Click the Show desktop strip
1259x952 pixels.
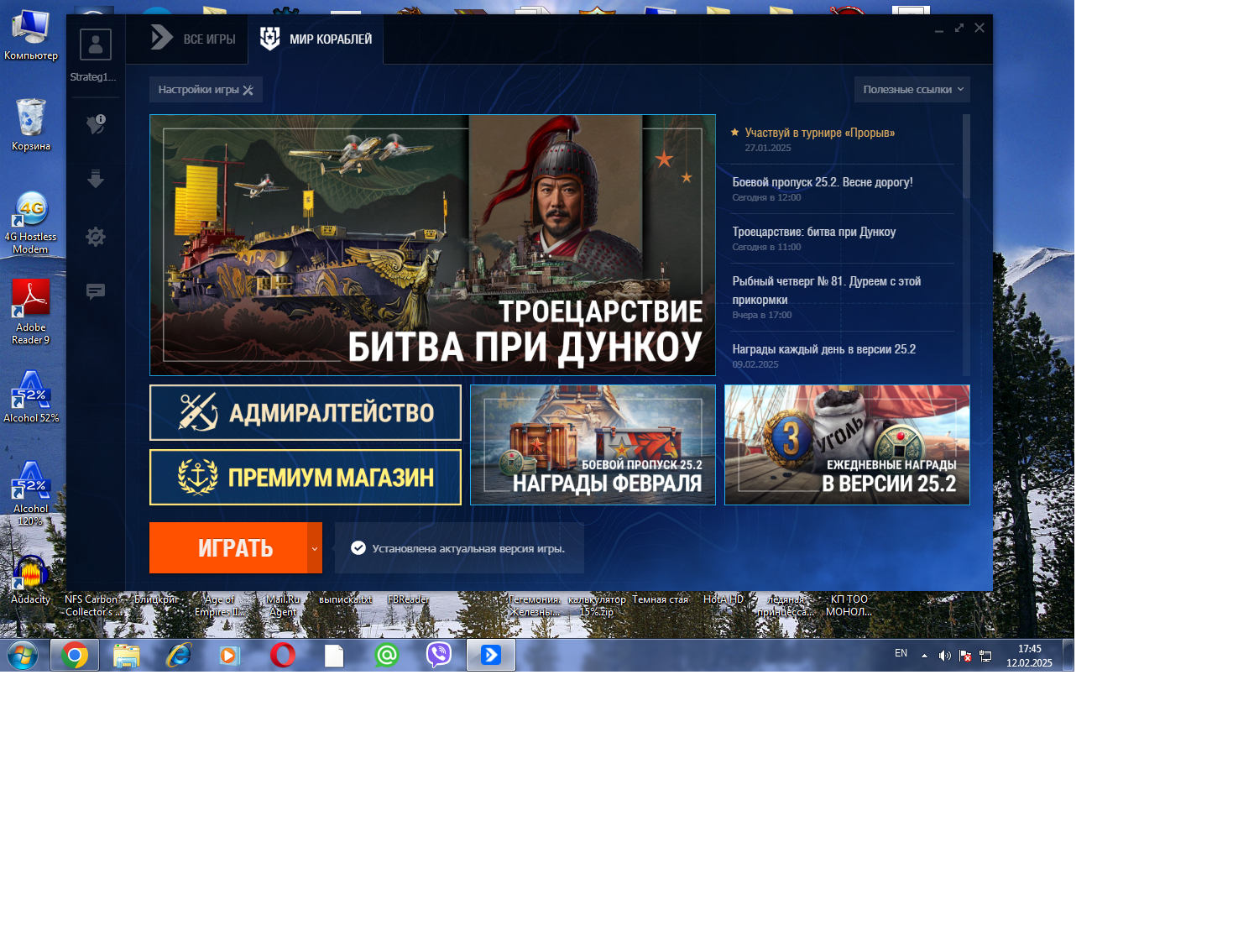coord(1068,655)
